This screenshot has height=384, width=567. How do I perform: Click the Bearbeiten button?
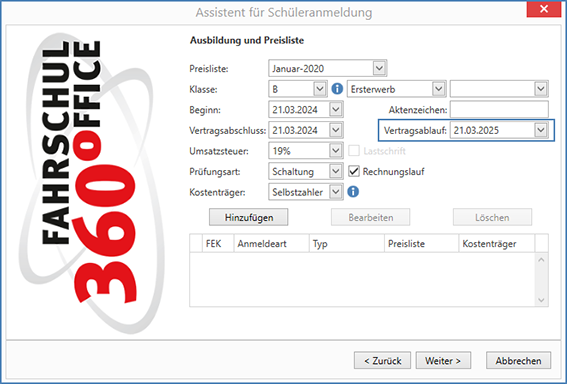coord(371,217)
